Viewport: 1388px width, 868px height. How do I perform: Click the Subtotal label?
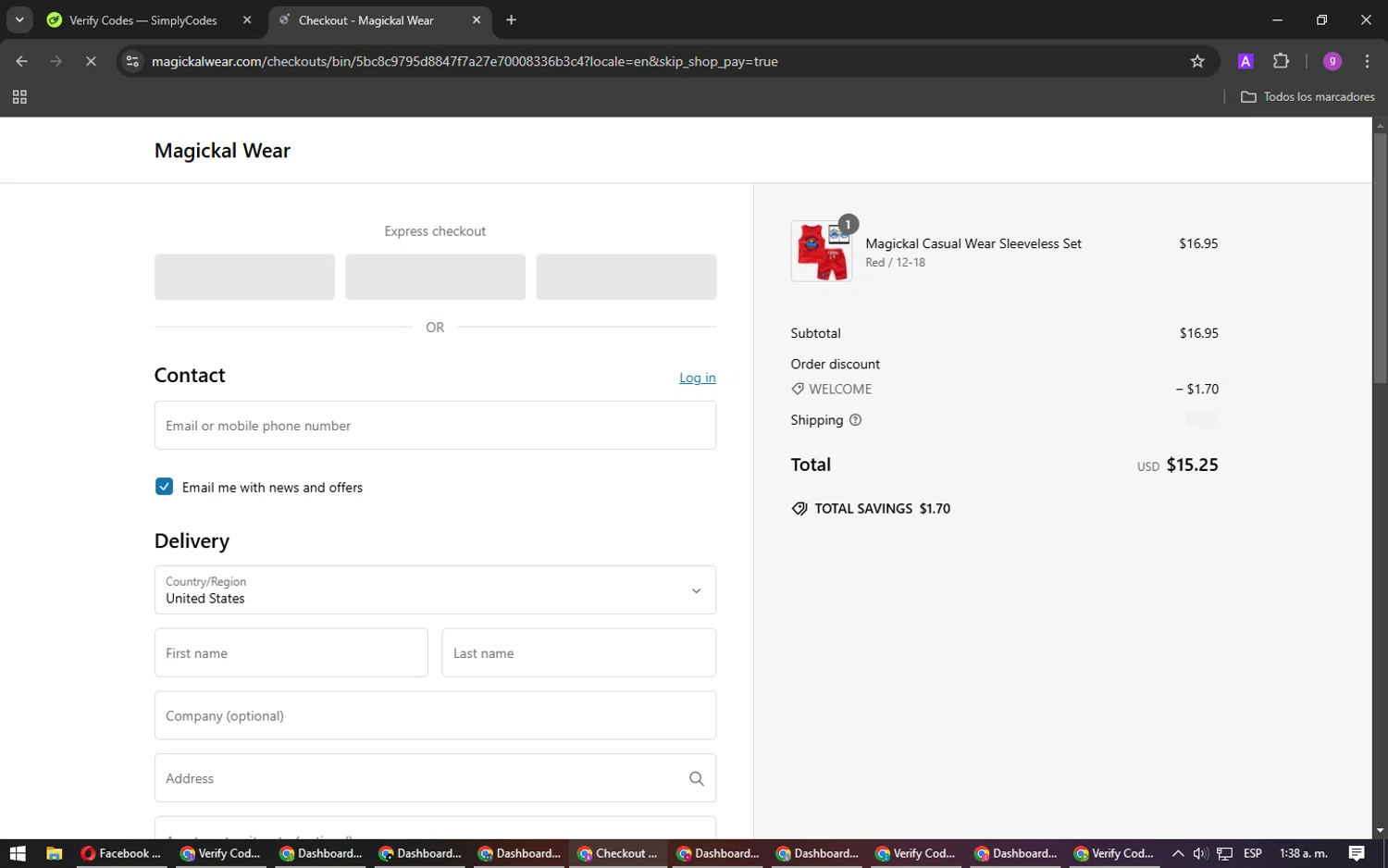pyautogui.click(x=816, y=333)
